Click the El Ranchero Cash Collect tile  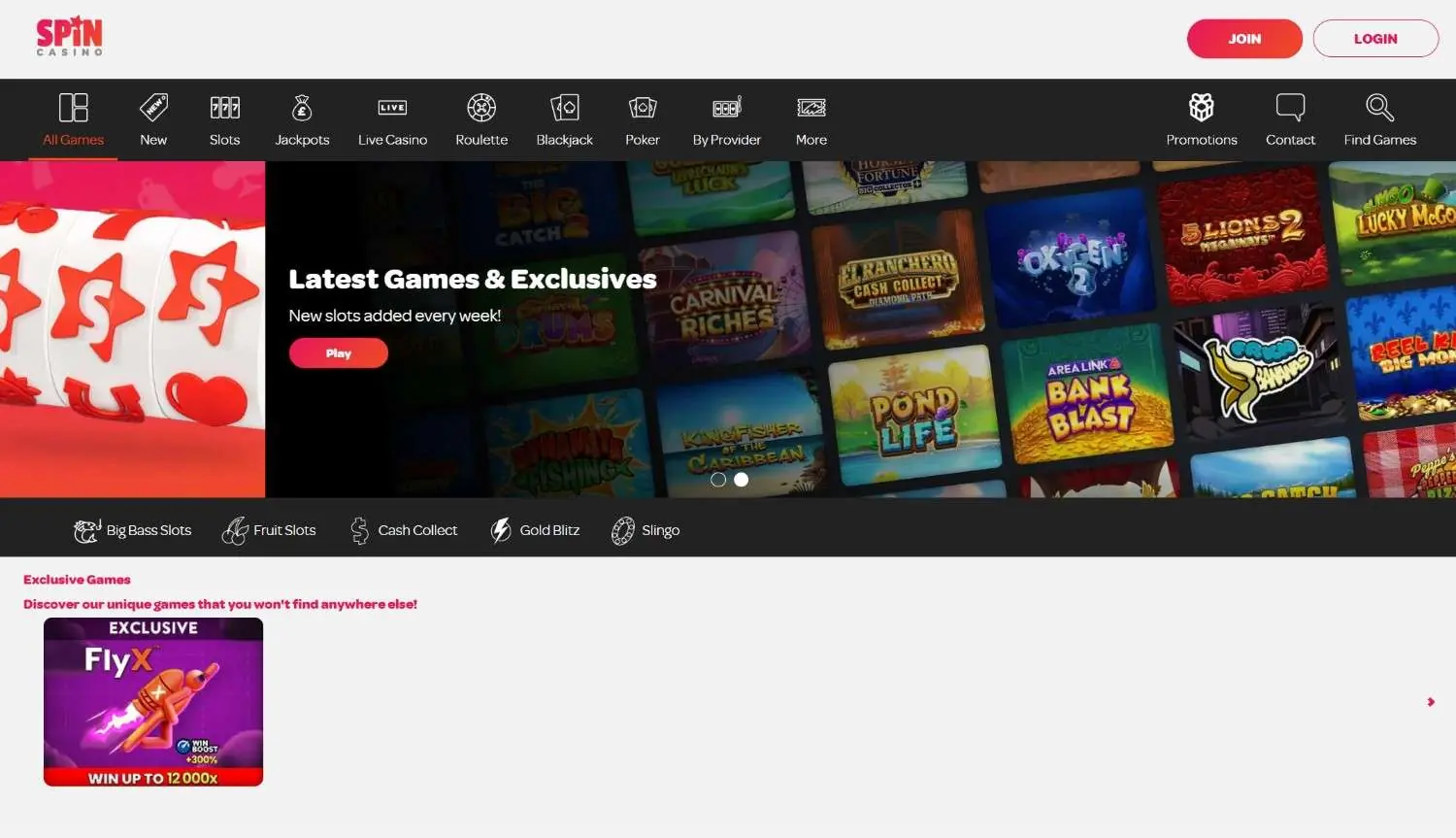click(x=899, y=282)
